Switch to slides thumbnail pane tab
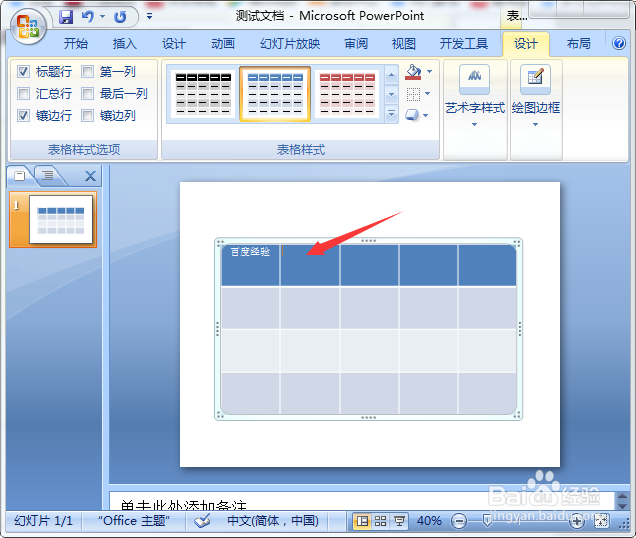 click(x=19, y=176)
